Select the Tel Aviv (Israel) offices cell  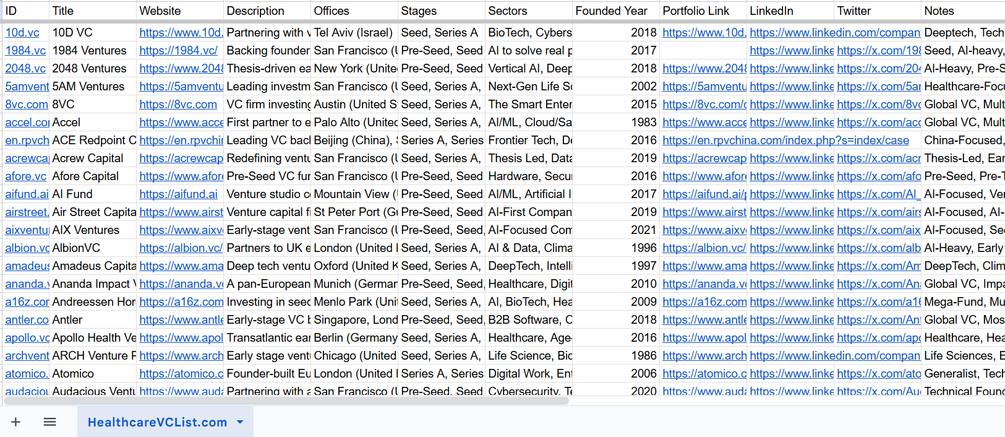(354, 33)
